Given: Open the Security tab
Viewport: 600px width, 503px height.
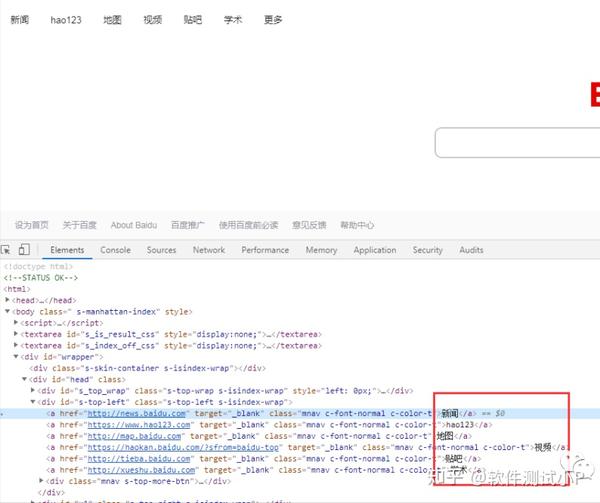Looking at the screenshot, I should (x=427, y=250).
